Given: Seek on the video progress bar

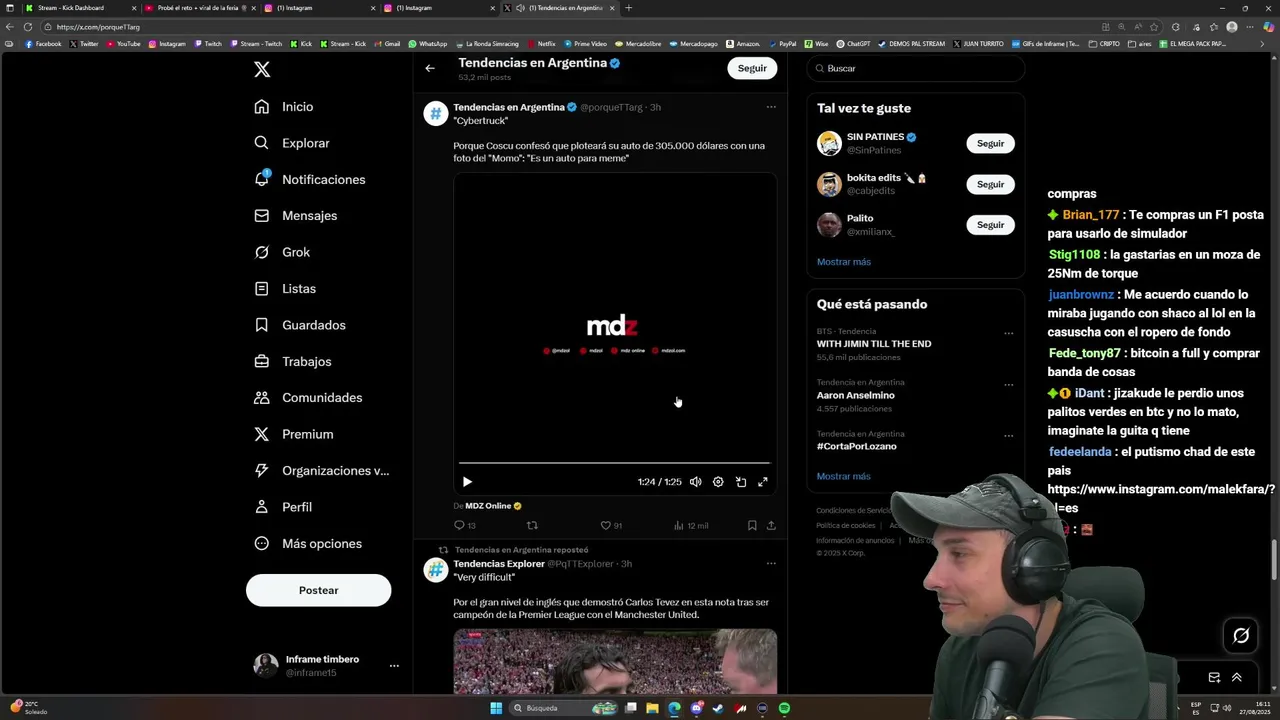Looking at the screenshot, I should pos(614,463).
